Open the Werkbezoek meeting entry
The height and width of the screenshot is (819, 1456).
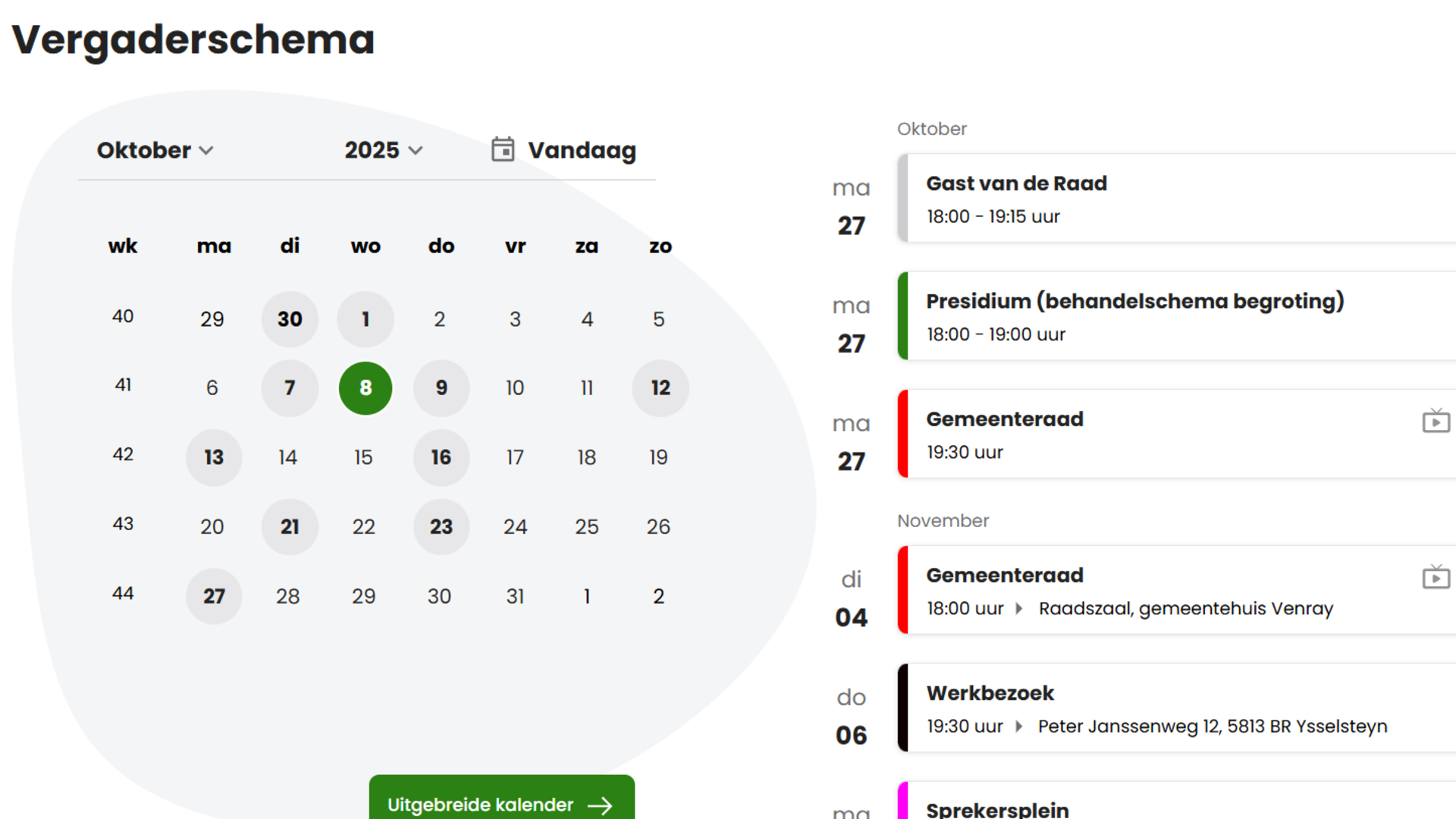(990, 693)
